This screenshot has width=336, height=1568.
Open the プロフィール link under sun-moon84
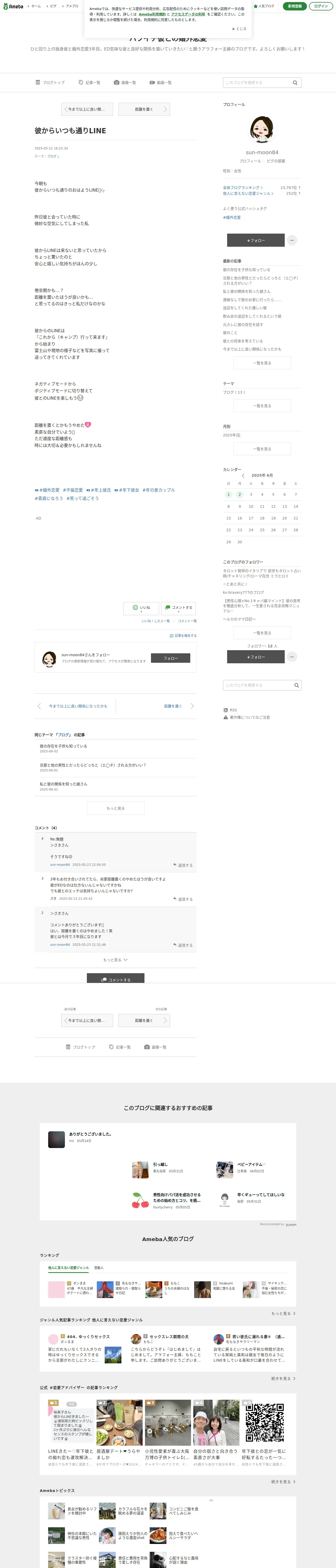click(250, 161)
